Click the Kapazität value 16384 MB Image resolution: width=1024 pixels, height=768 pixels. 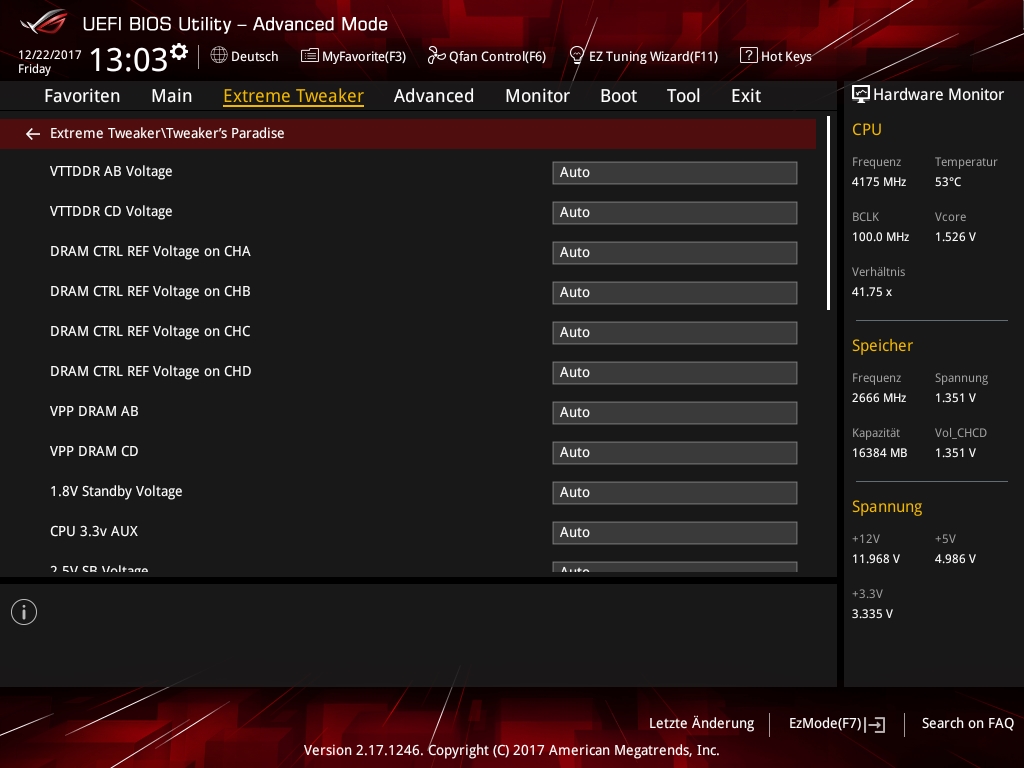[880, 453]
